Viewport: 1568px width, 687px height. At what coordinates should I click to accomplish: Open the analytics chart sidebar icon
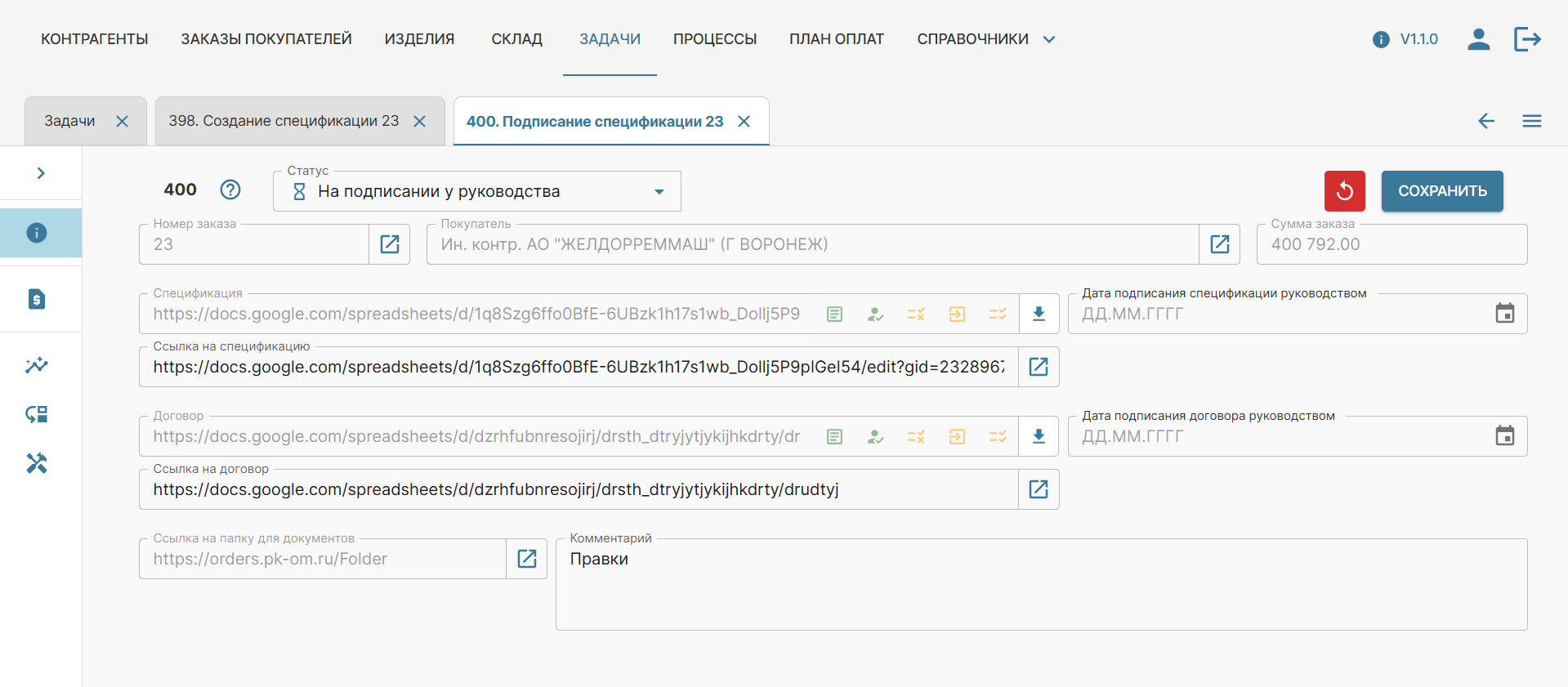37,365
